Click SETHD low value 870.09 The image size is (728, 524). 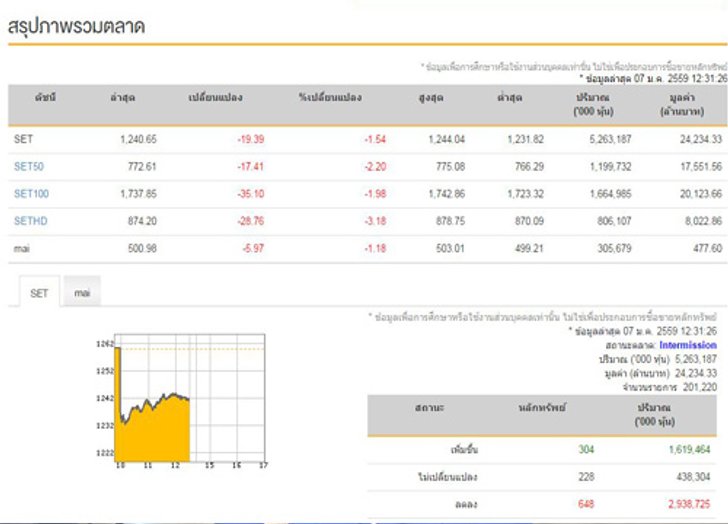(x=529, y=221)
